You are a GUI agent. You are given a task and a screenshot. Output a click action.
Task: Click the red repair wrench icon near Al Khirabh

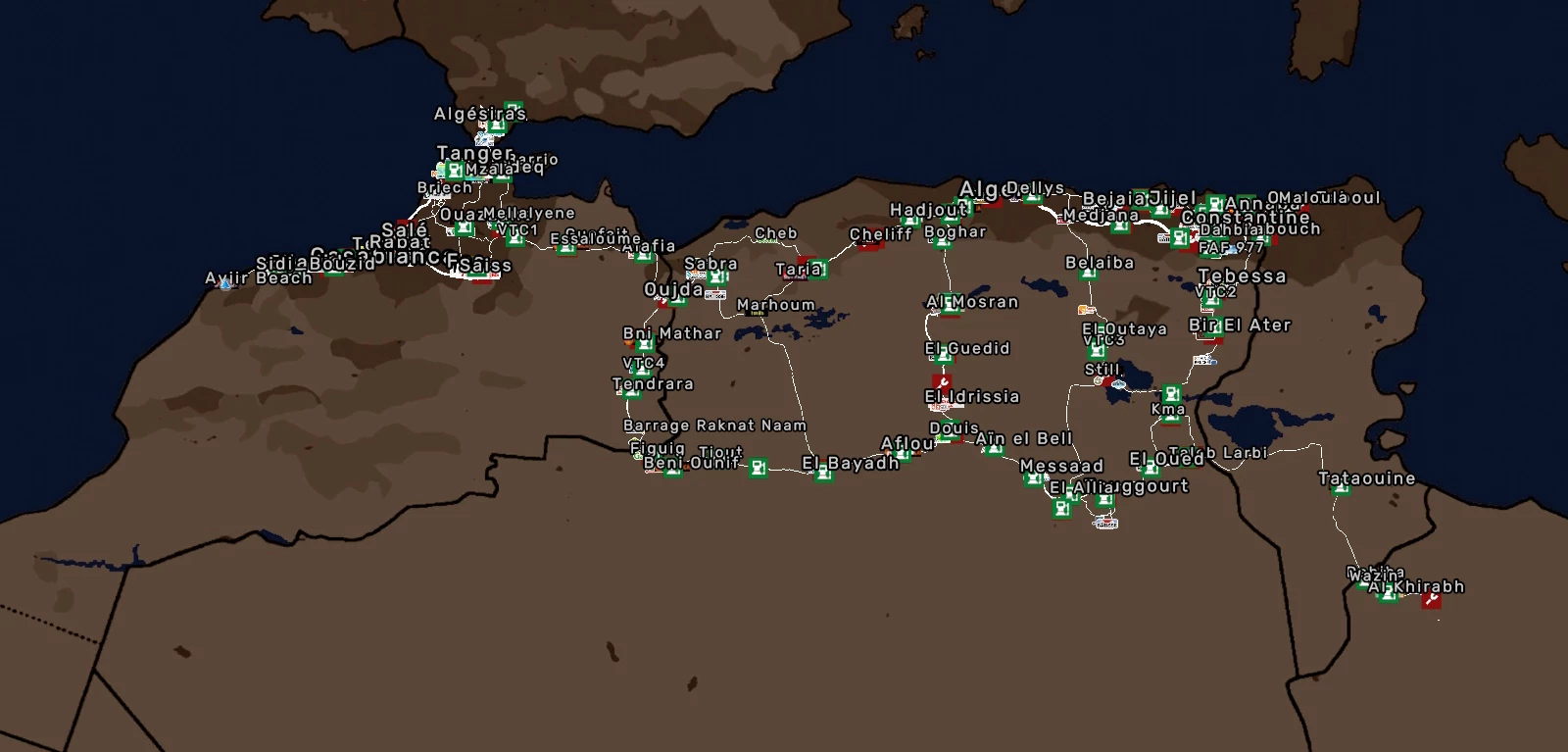[x=1431, y=599]
